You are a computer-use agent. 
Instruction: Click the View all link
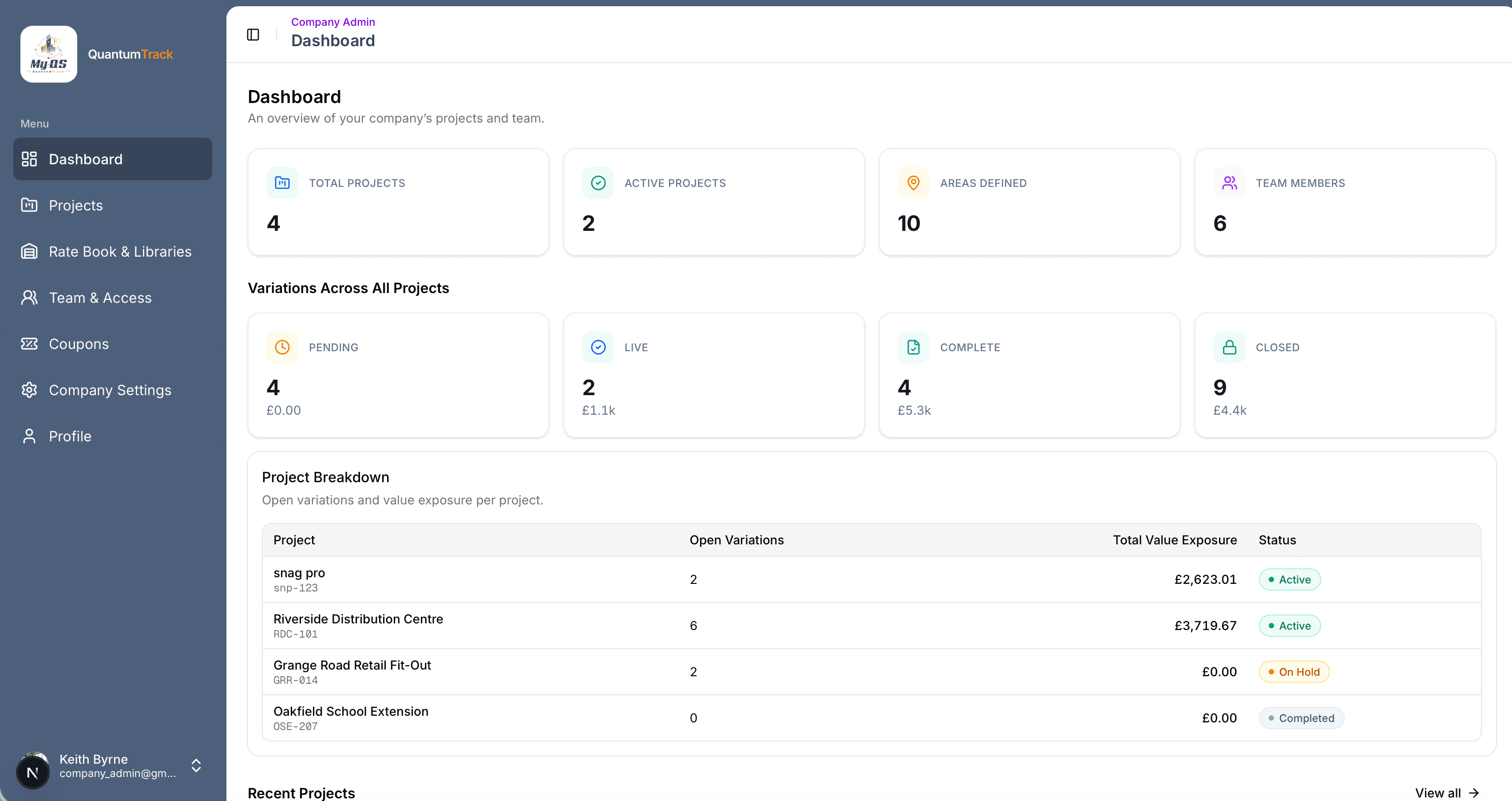click(1447, 793)
